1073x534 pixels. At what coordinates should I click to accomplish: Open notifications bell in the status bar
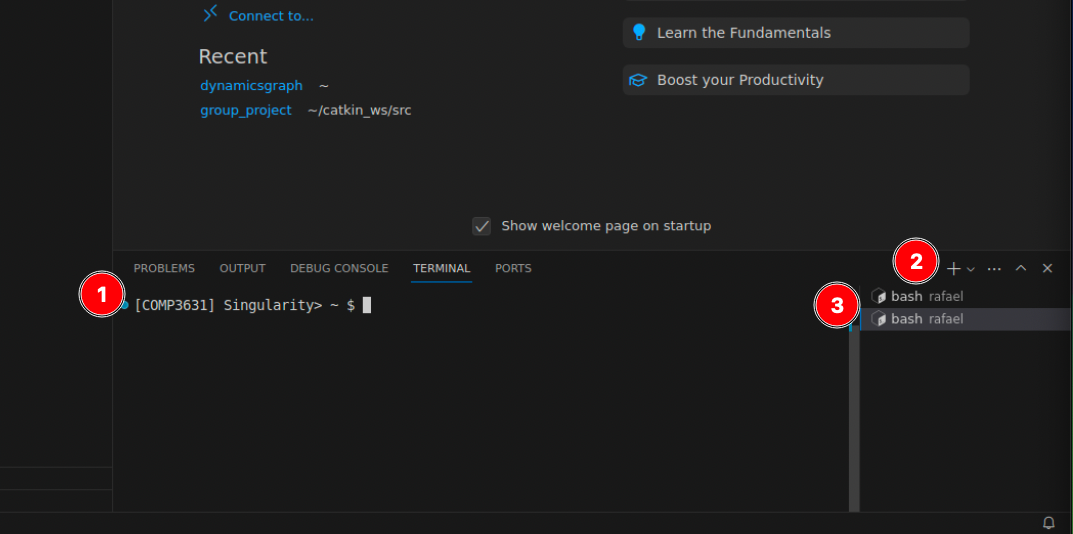pos(1048,523)
